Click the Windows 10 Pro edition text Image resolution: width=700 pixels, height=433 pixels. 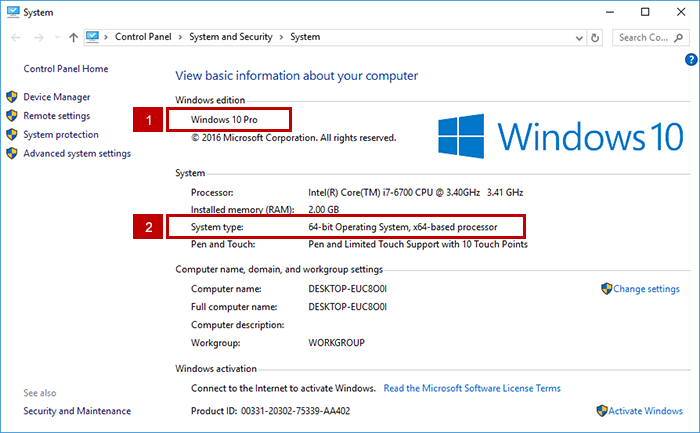tap(224, 120)
